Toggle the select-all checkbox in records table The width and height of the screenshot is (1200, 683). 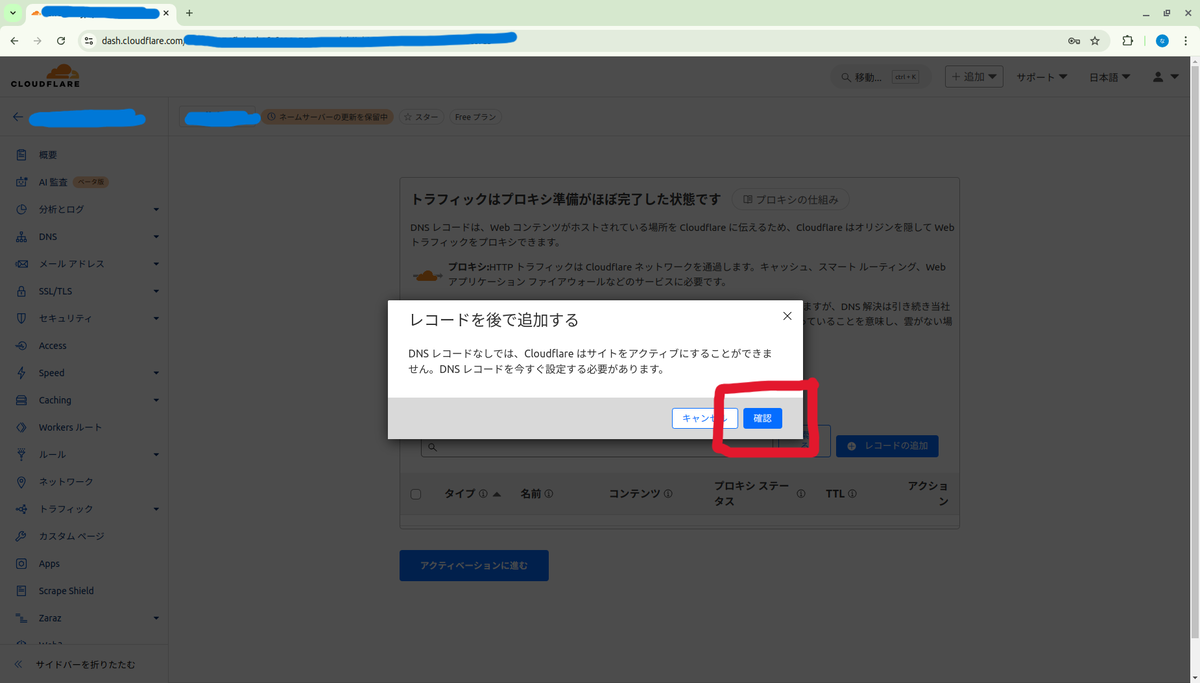pyautogui.click(x=416, y=494)
